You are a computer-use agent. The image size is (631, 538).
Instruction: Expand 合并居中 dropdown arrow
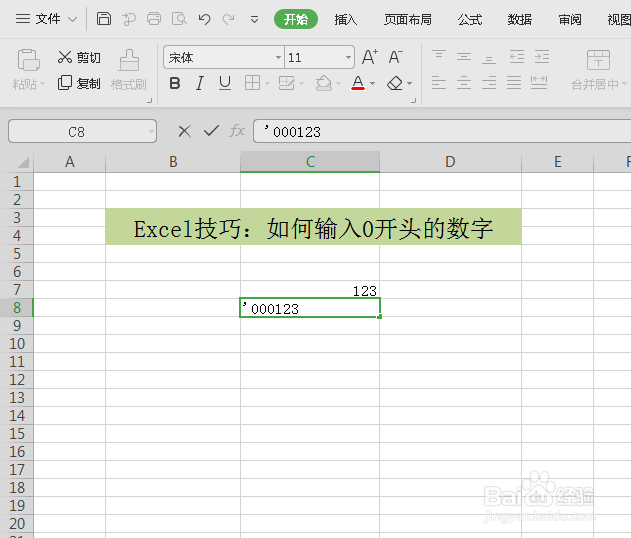(x=624, y=84)
